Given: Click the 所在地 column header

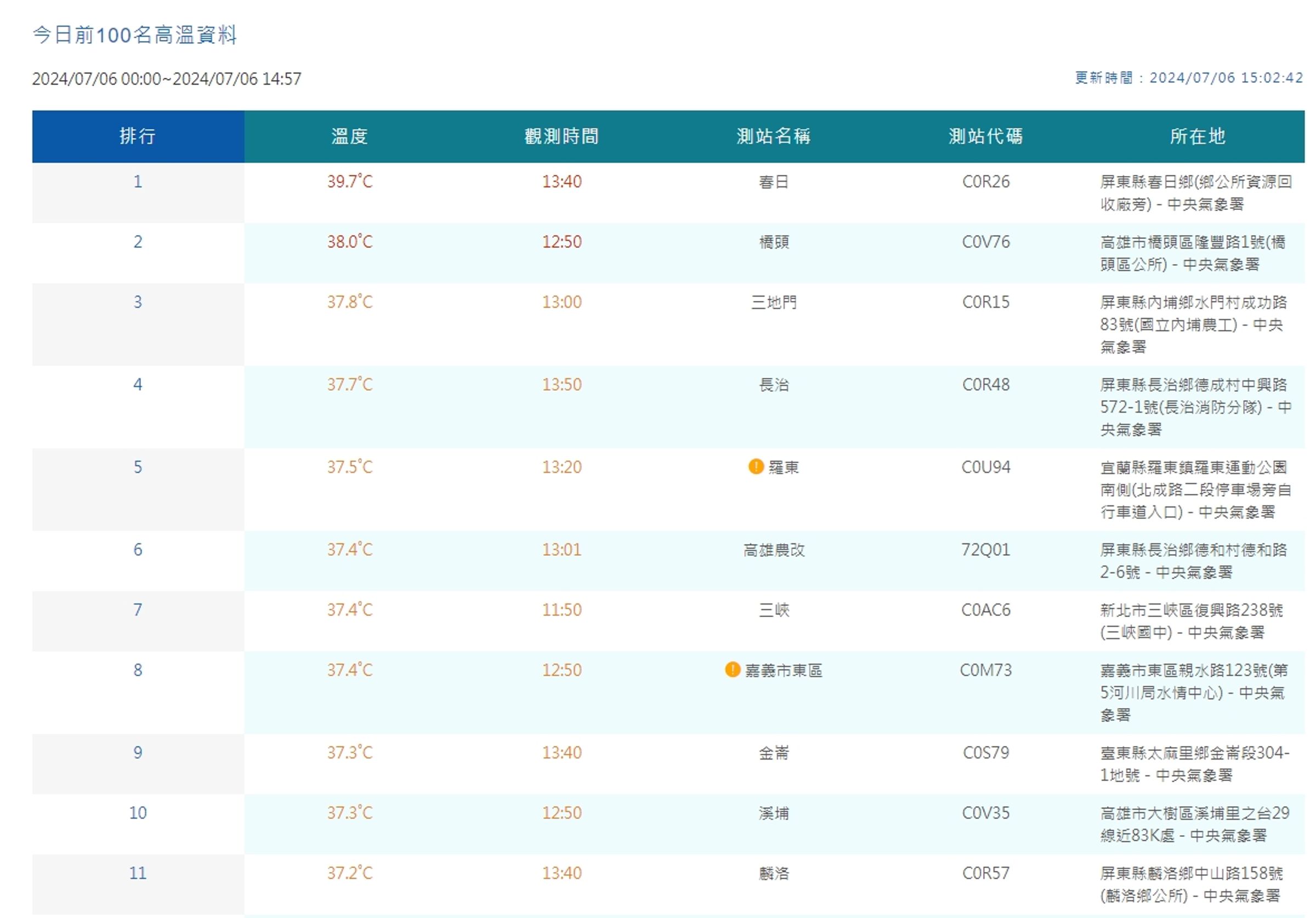Looking at the screenshot, I should coord(1198,136).
